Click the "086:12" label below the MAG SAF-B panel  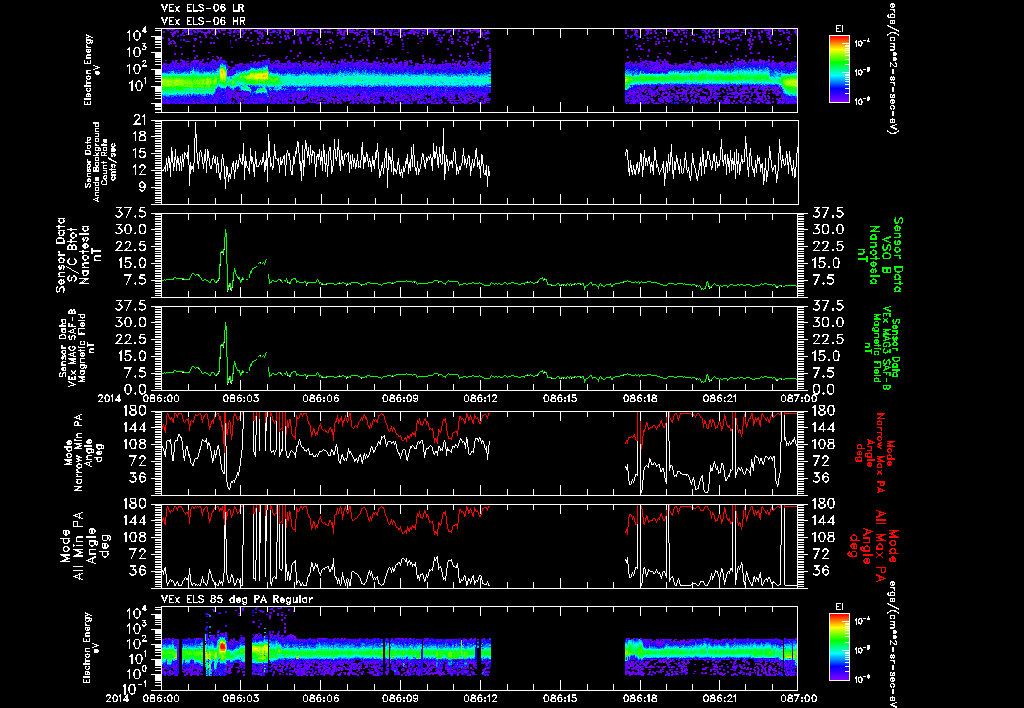(x=480, y=398)
